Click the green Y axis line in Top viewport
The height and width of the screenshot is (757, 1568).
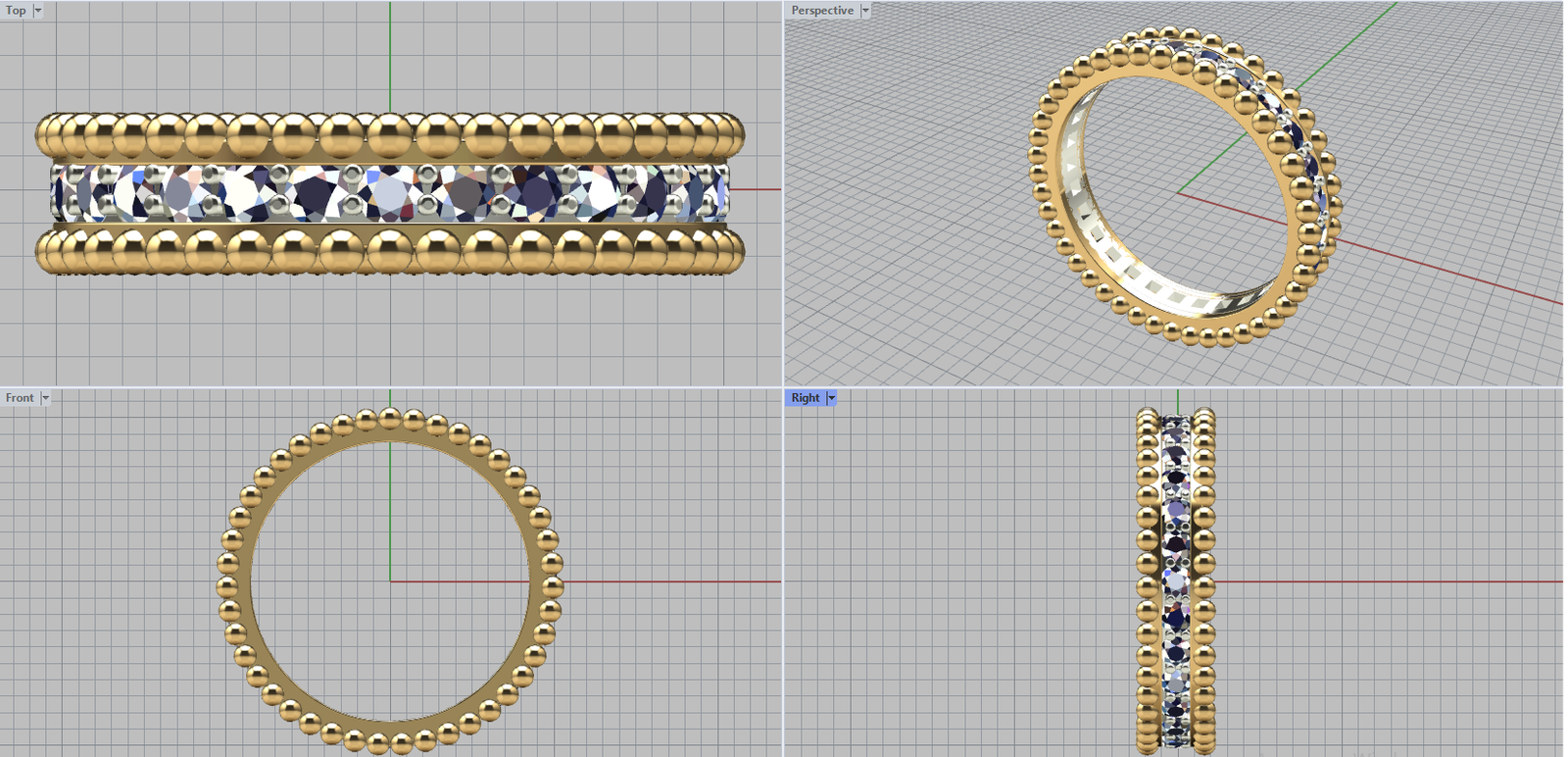pos(390,59)
